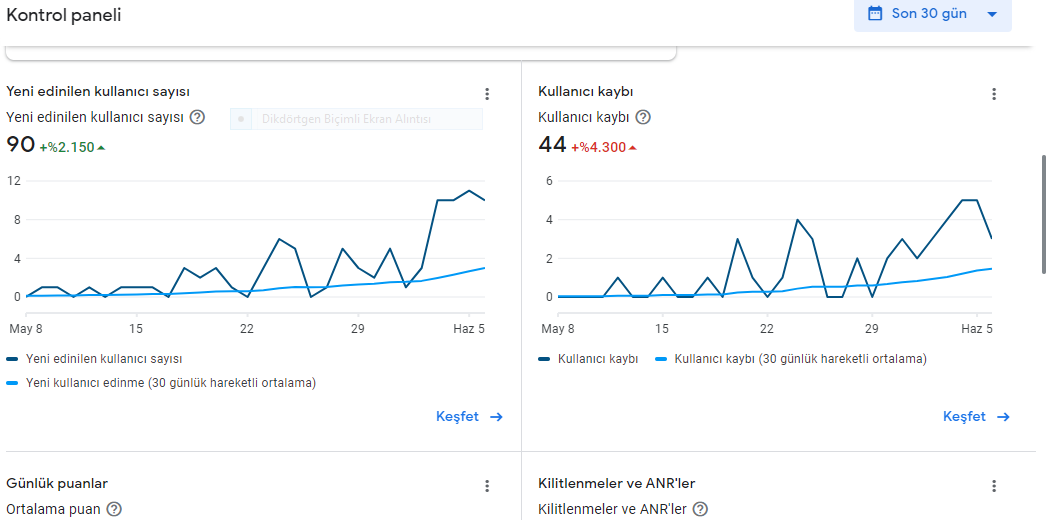
Task: Toggle Yeni kullanıcı edinme moving average legend
Action: click(161, 382)
